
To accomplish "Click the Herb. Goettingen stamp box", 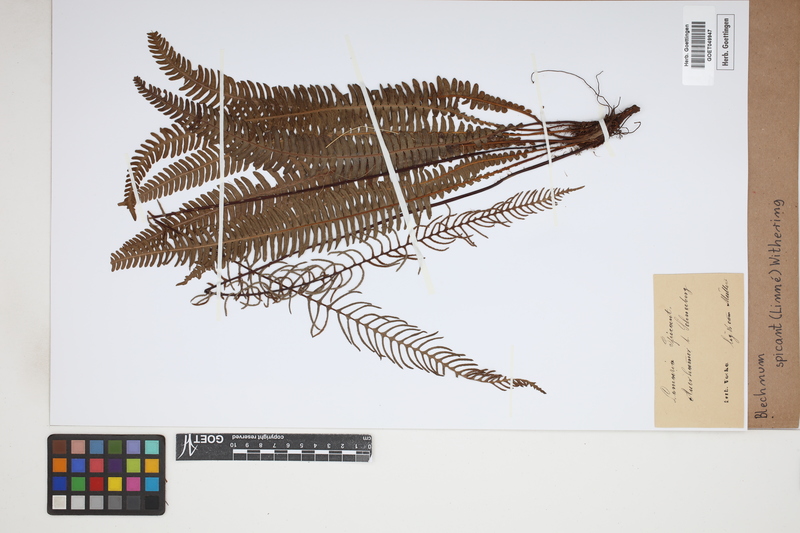I will pyautogui.click(x=726, y=42).
